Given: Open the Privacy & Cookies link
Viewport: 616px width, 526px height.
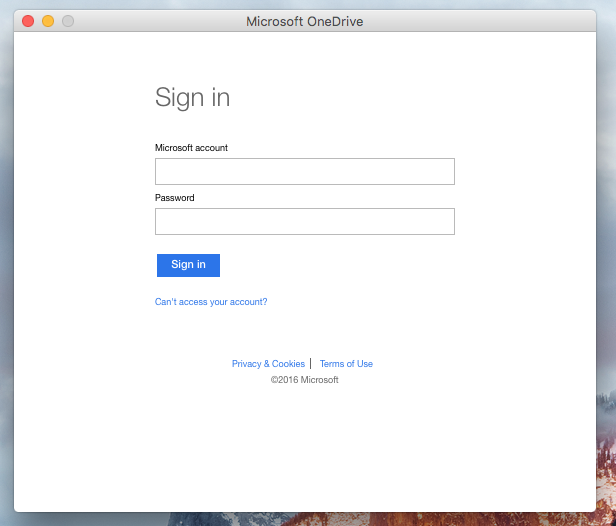Looking at the screenshot, I should [268, 364].
